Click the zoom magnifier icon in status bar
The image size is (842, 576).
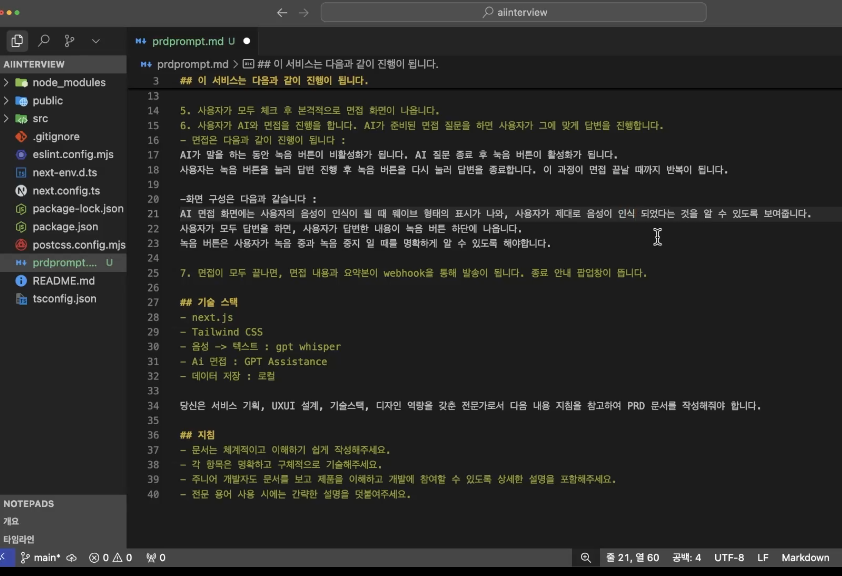pos(586,558)
